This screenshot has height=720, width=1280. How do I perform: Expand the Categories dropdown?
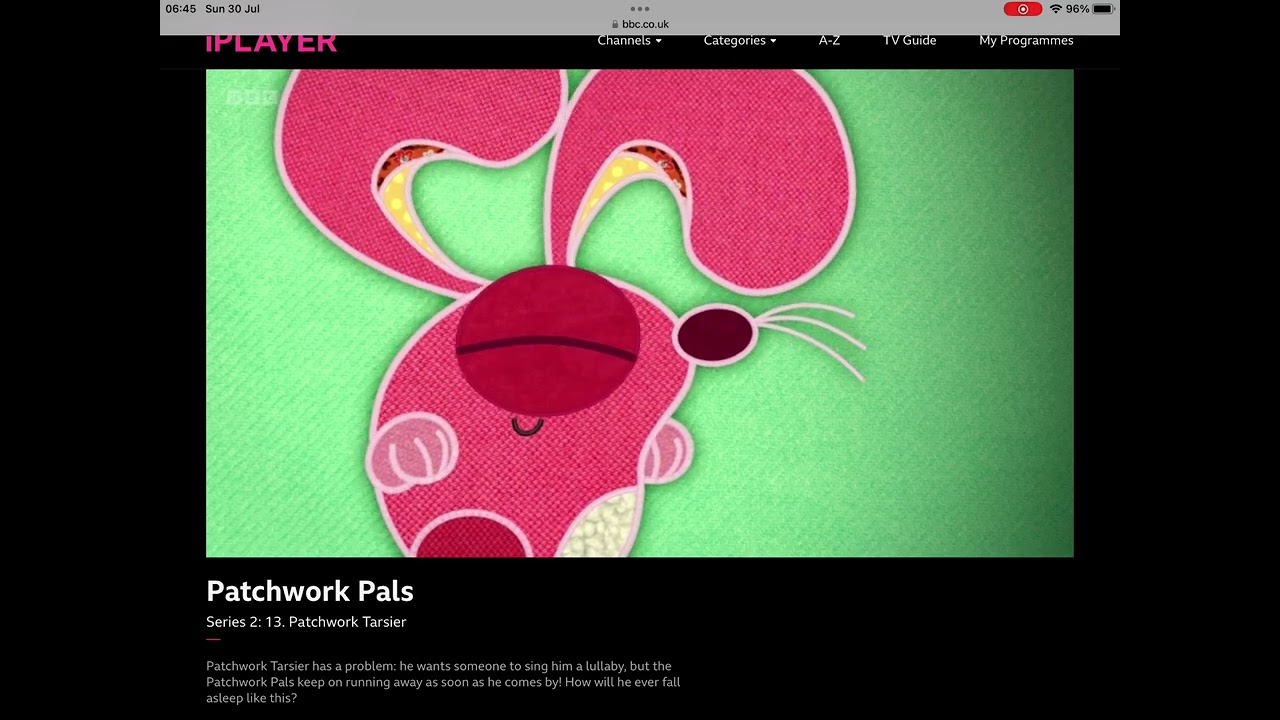point(740,40)
